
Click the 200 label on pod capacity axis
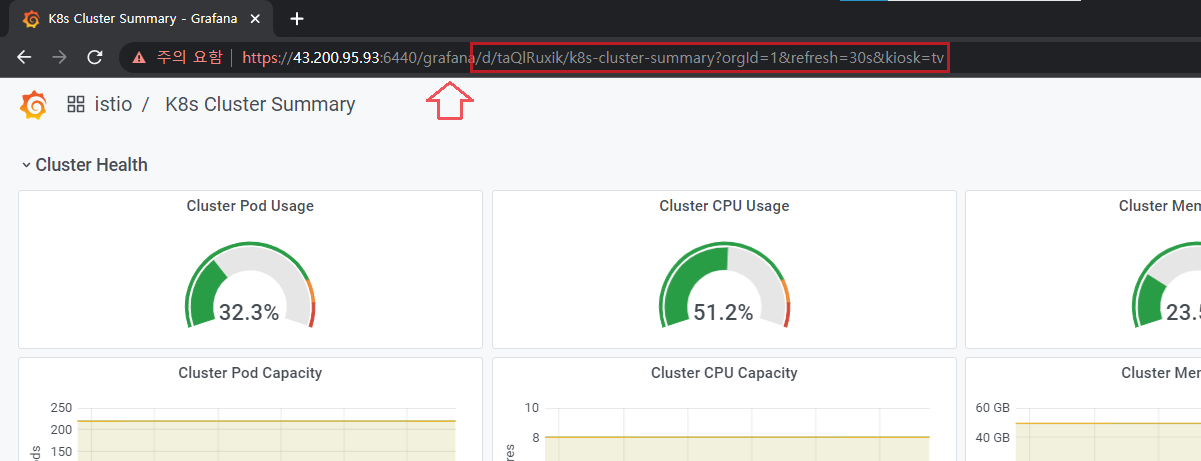[x=60, y=430]
